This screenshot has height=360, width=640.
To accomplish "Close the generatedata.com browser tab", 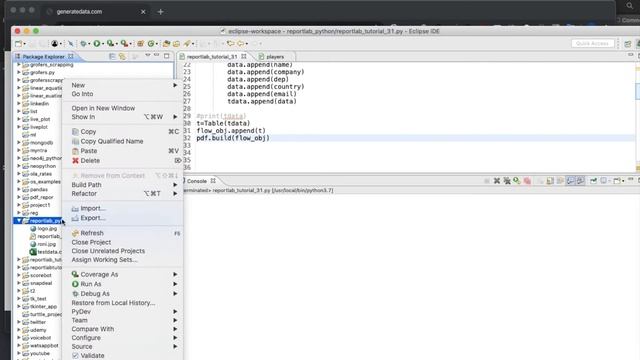I will (143, 12).
